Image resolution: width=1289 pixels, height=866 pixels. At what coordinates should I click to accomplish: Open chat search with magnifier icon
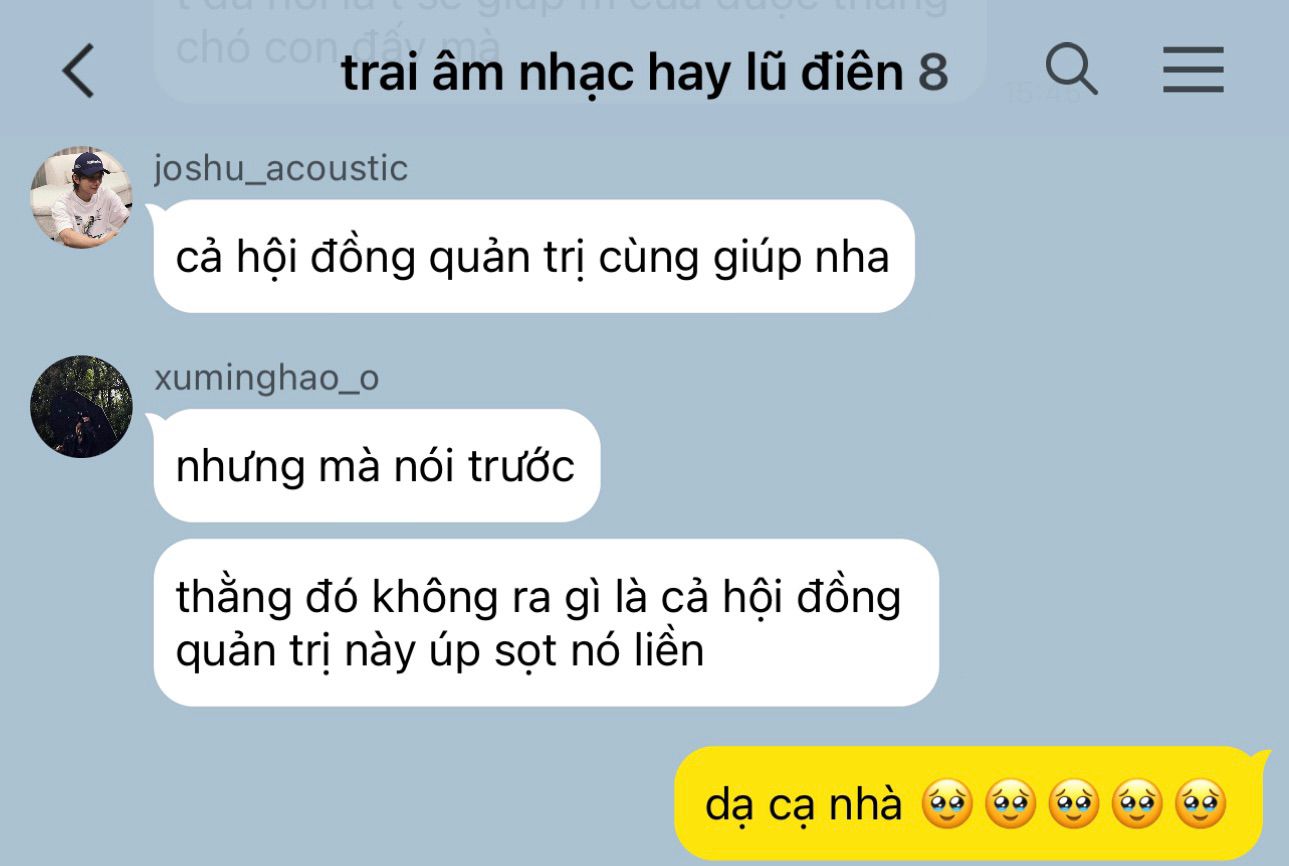1071,69
